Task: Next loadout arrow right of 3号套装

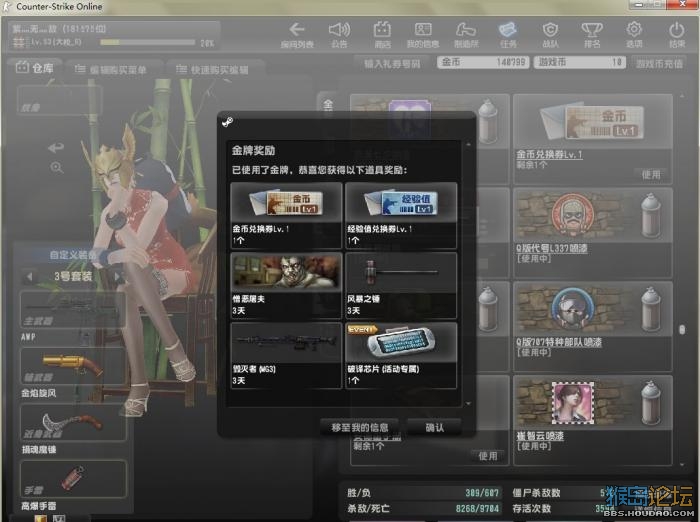Action: 117,277
